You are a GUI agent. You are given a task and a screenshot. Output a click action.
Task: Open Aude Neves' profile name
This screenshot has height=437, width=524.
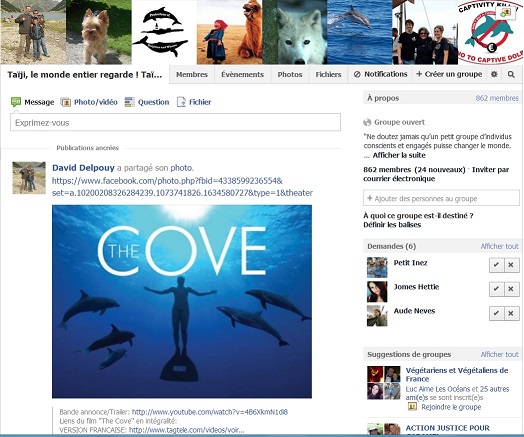[414, 311]
